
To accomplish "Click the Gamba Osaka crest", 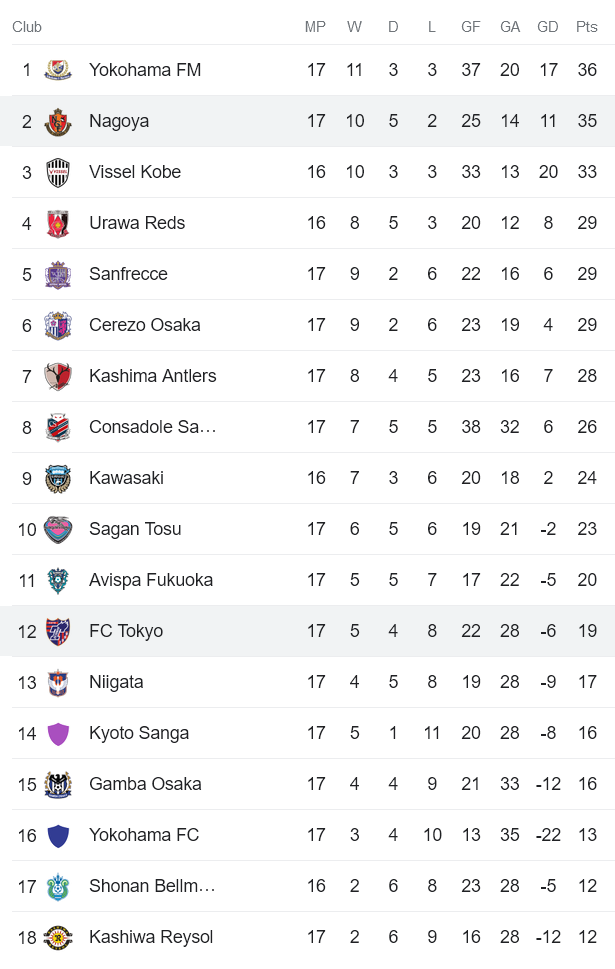I will coord(57,784).
